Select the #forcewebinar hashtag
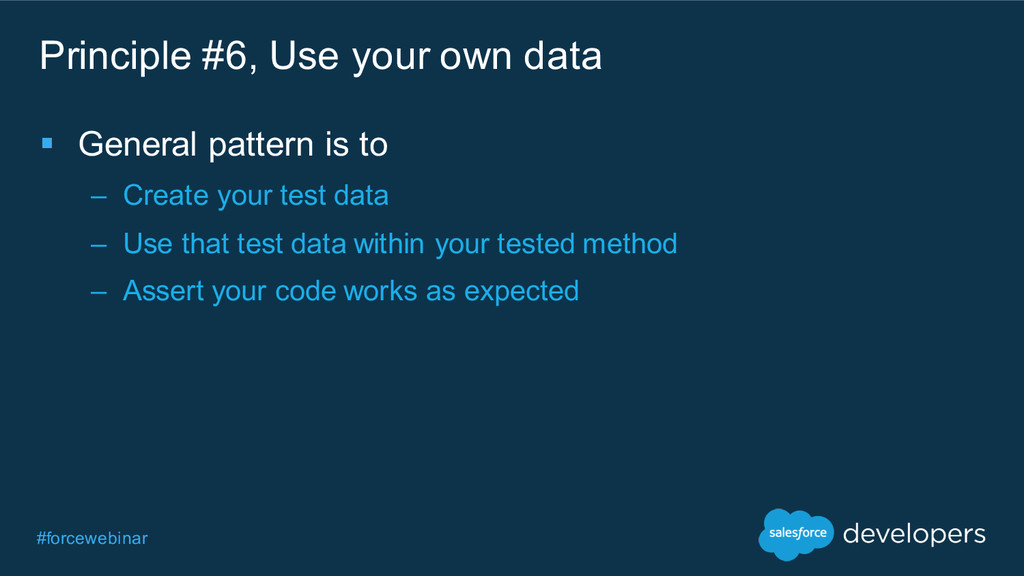 (x=92, y=538)
